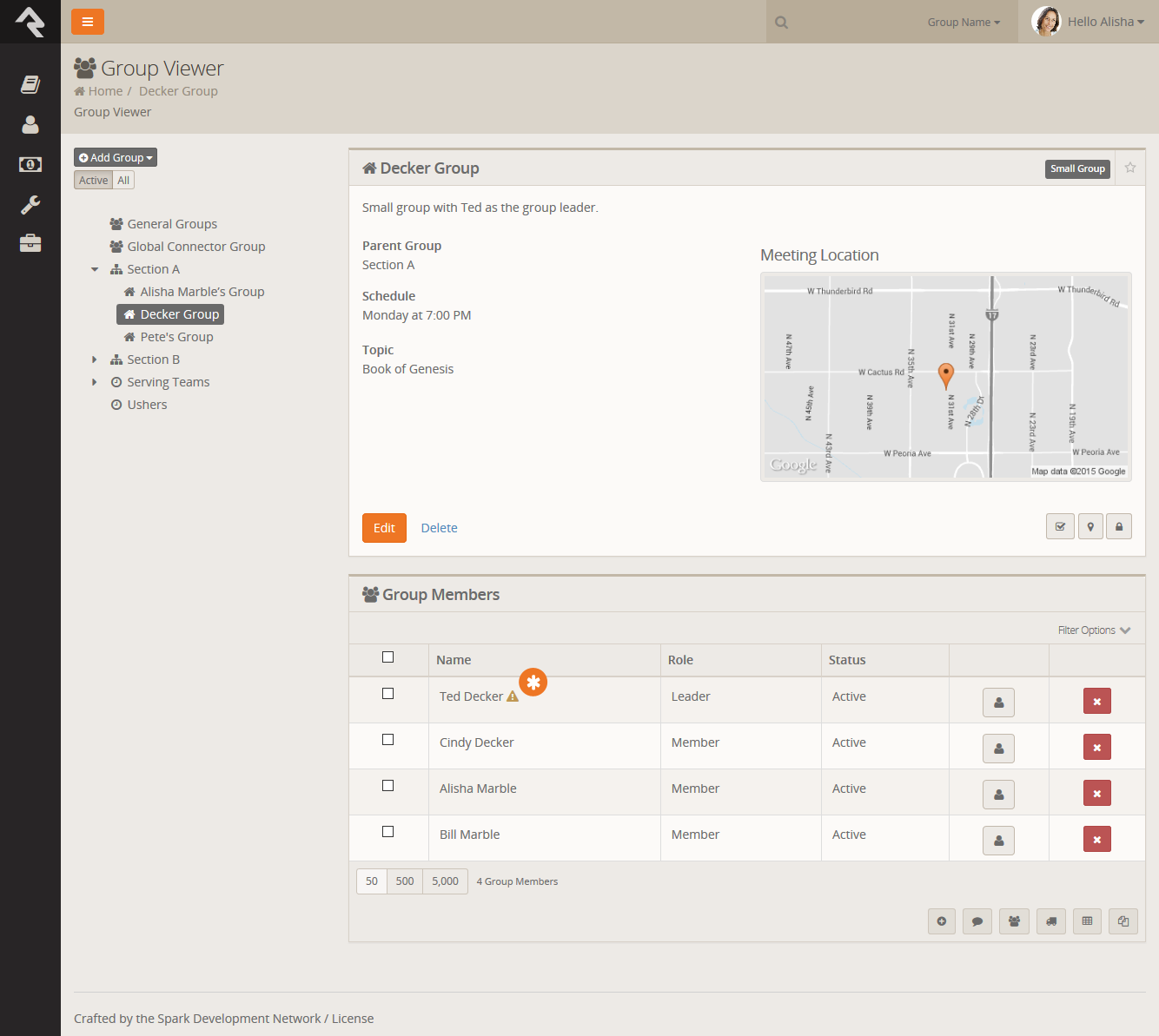Viewport: 1159px width, 1036px height.
Task: Check the checkbox for Alisha Marble
Action: [x=388, y=786]
